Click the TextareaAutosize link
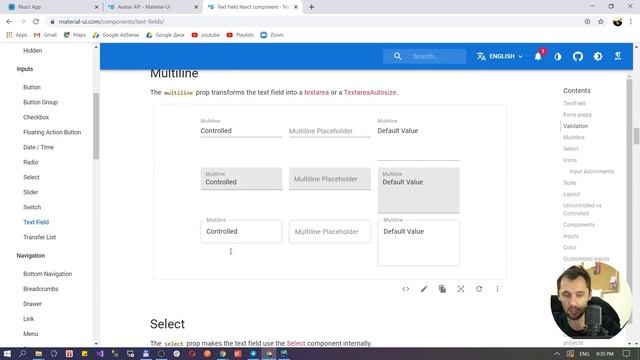This screenshot has width=640, height=360. tap(370, 93)
